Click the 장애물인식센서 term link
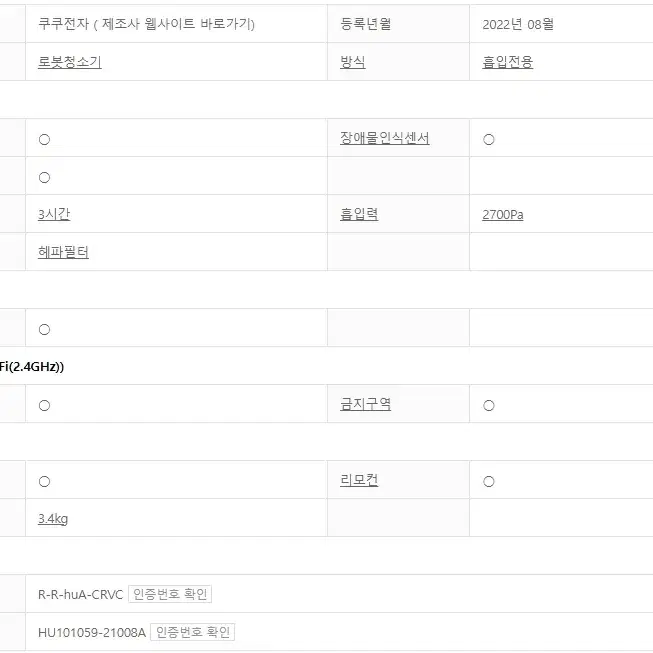653x653 pixels. point(384,138)
